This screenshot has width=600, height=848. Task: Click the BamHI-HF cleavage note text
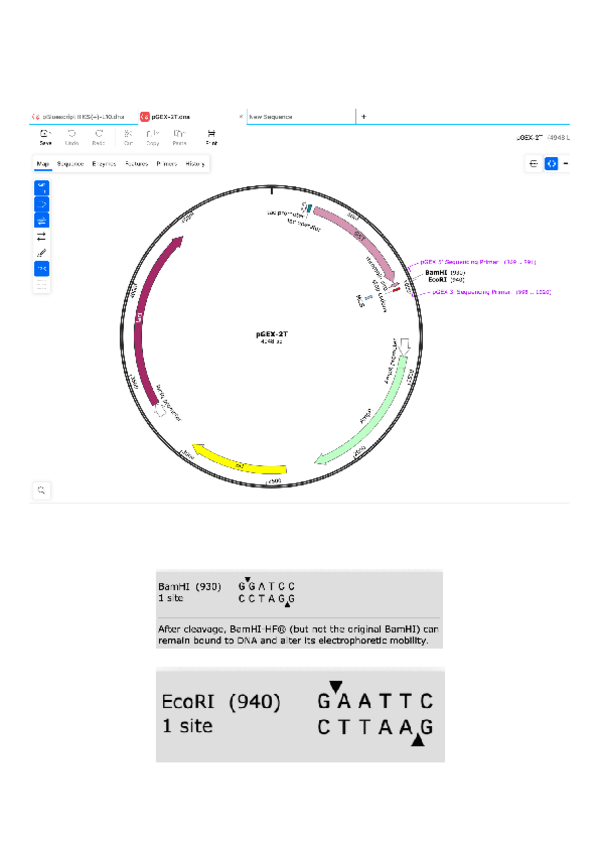[x=298, y=634]
